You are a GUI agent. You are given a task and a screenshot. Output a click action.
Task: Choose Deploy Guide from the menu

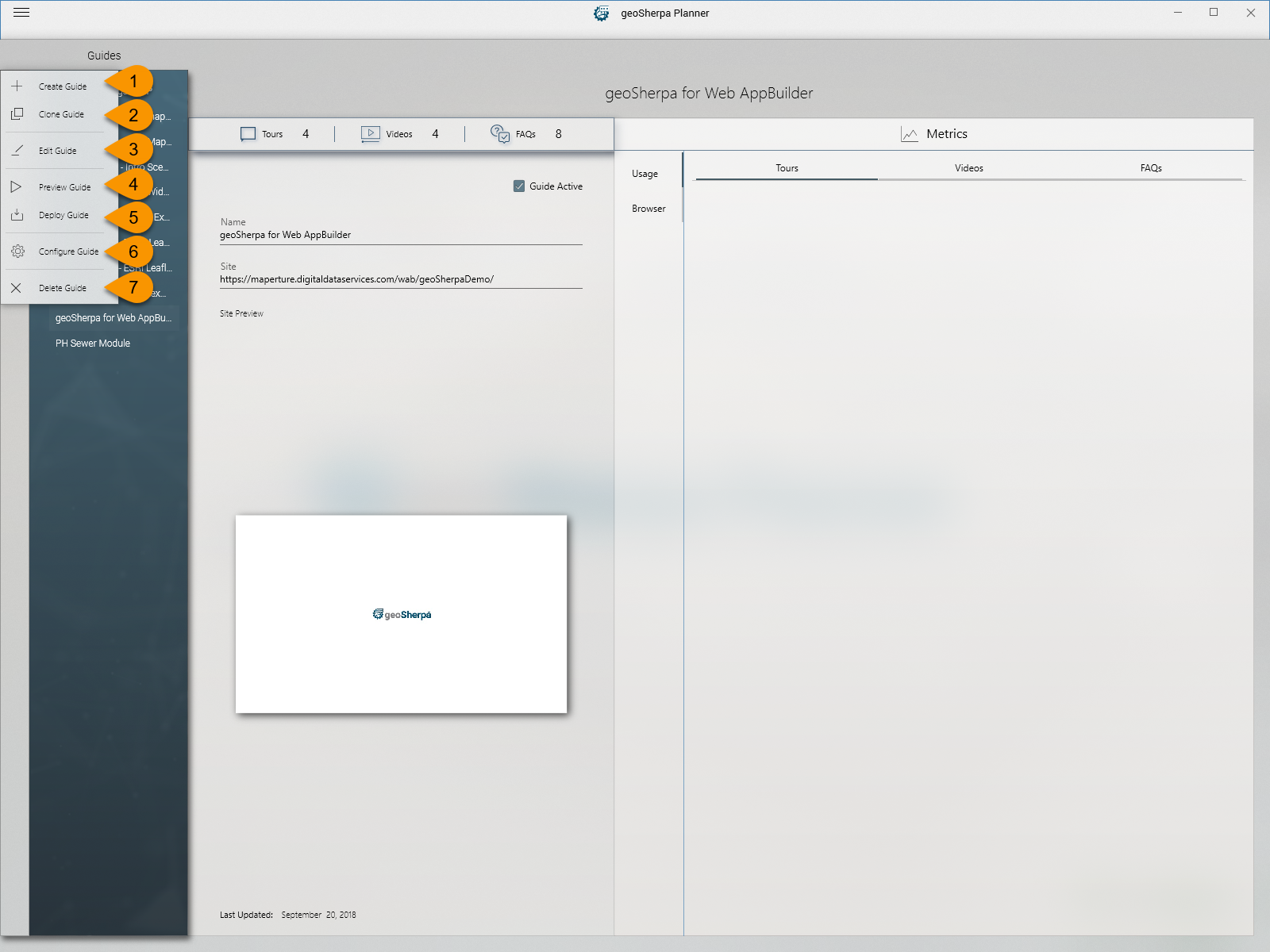point(60,215)
